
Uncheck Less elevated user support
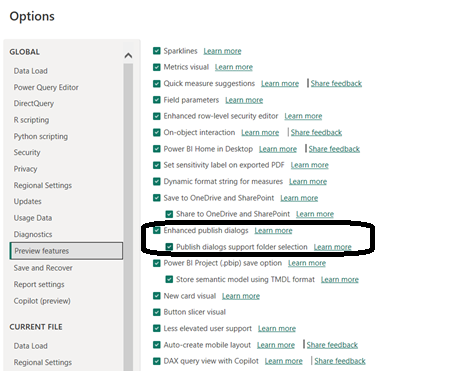click(x=157, y=328)
